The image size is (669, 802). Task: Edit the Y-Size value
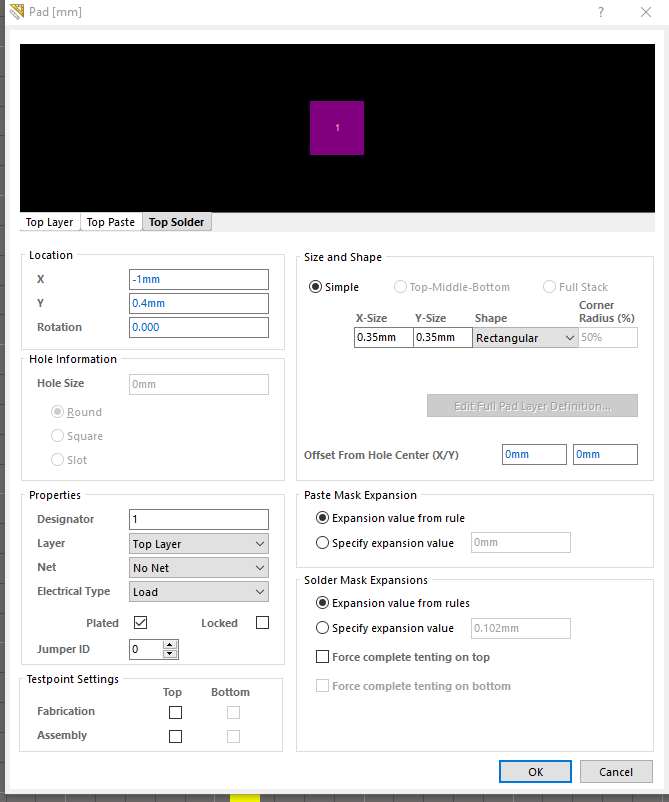443,338
